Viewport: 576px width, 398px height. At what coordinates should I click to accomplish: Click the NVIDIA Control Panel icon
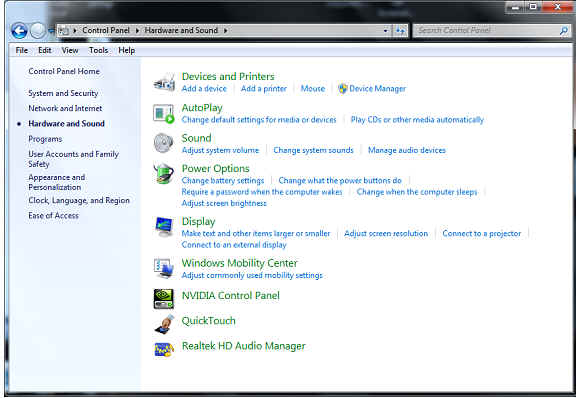point(164,299)
